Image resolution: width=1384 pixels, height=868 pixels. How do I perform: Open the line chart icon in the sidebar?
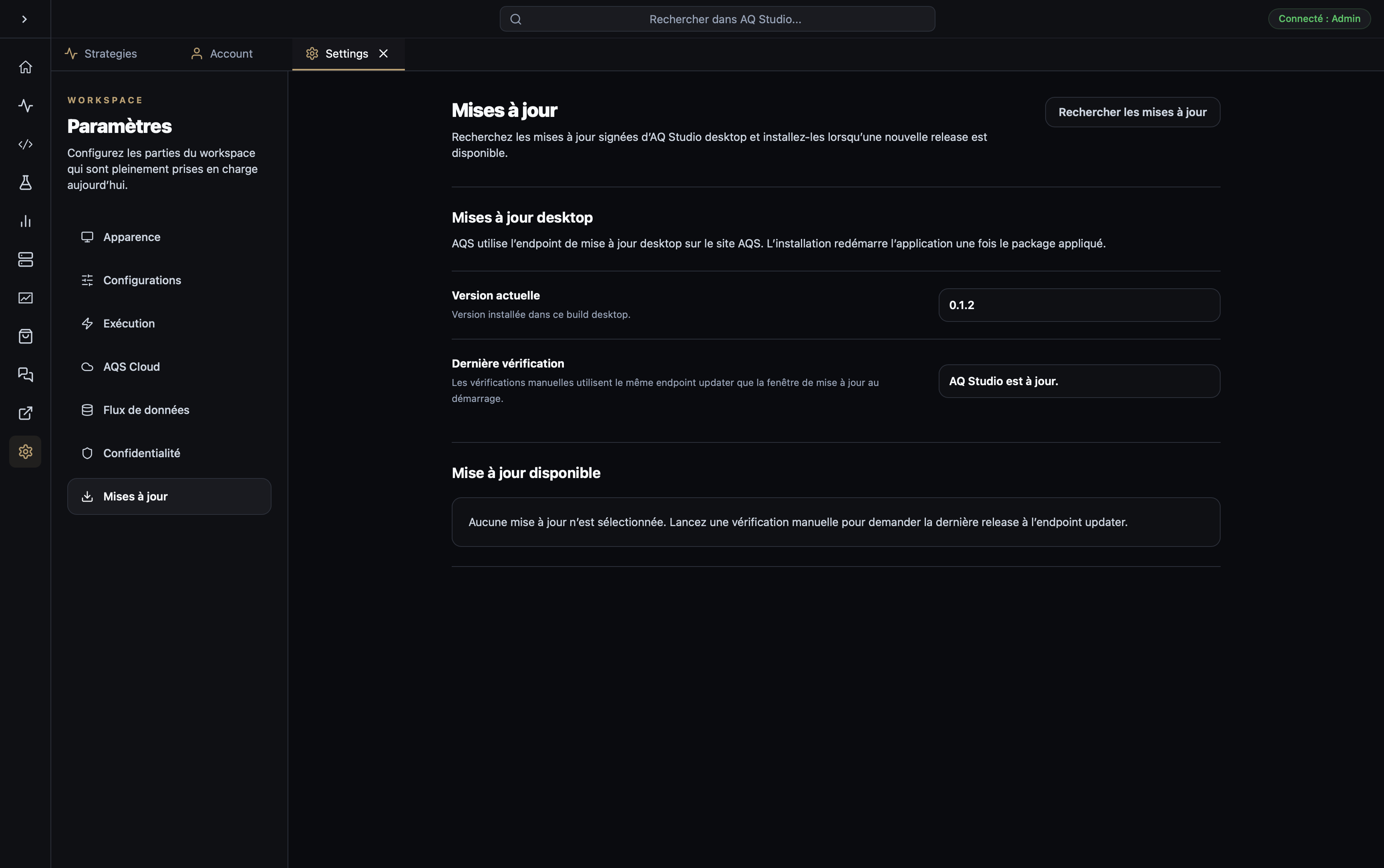click(25, 298)
